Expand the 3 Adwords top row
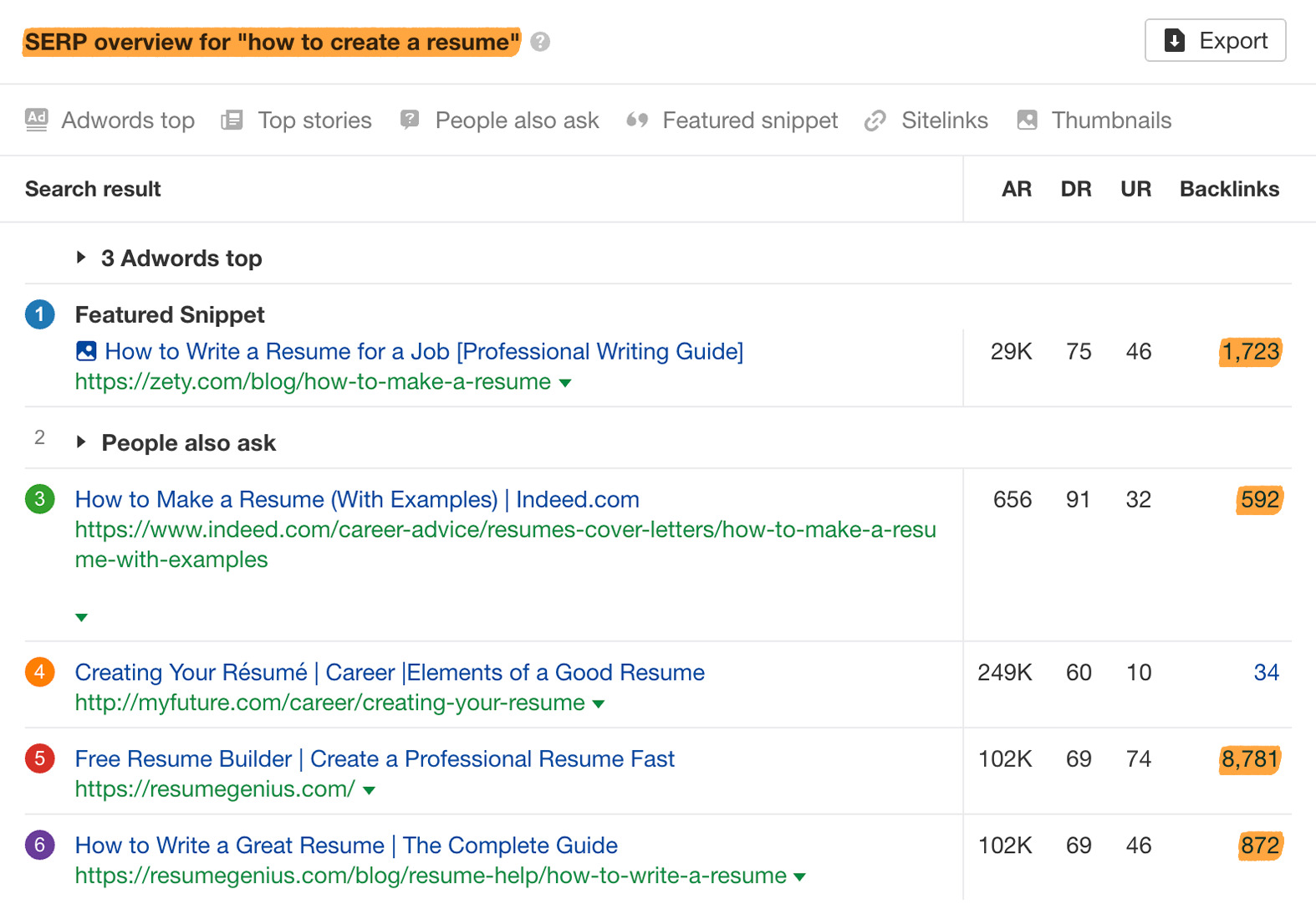 point(81,258)
